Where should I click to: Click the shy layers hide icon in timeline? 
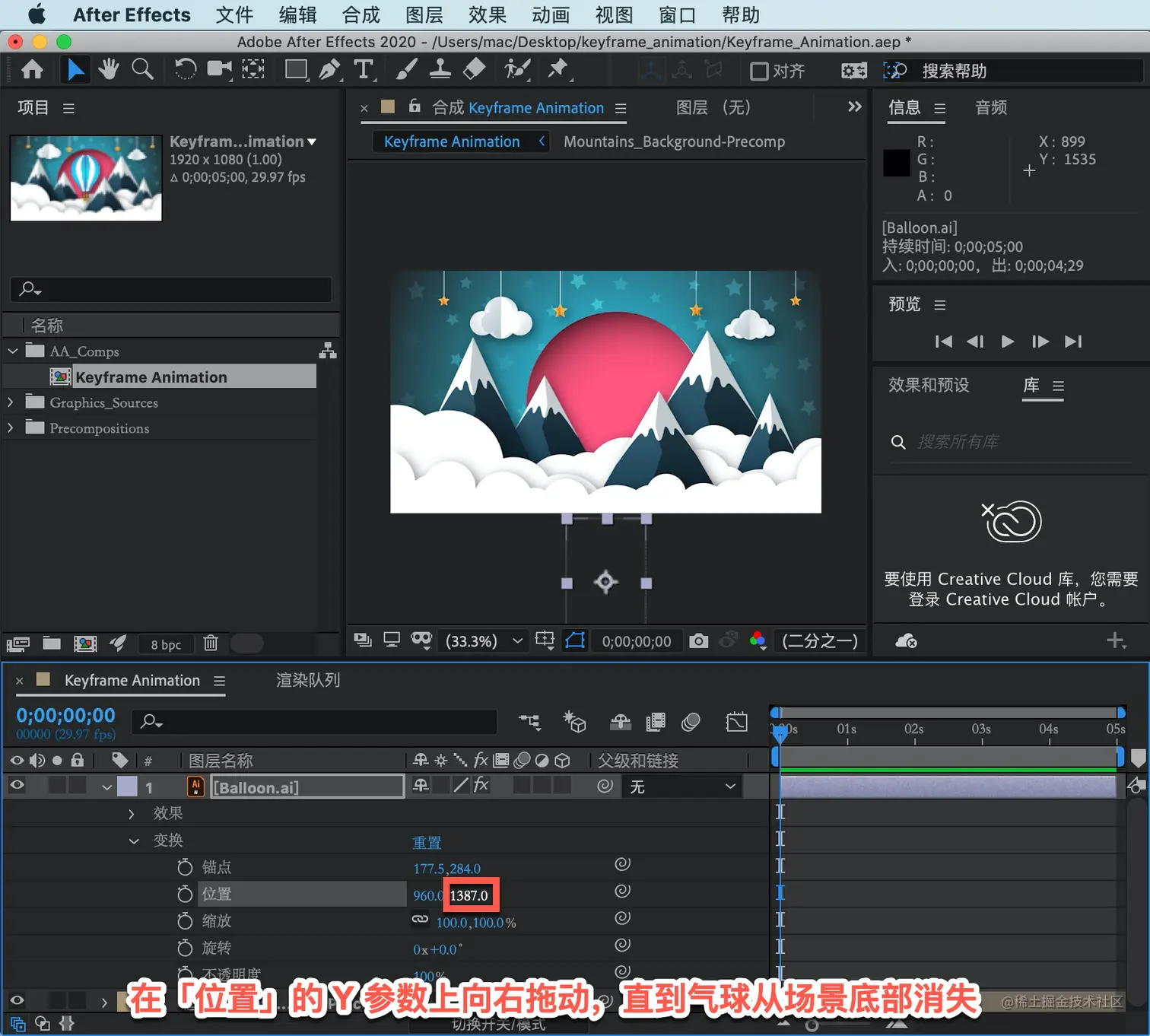click(x=621, y=722)
